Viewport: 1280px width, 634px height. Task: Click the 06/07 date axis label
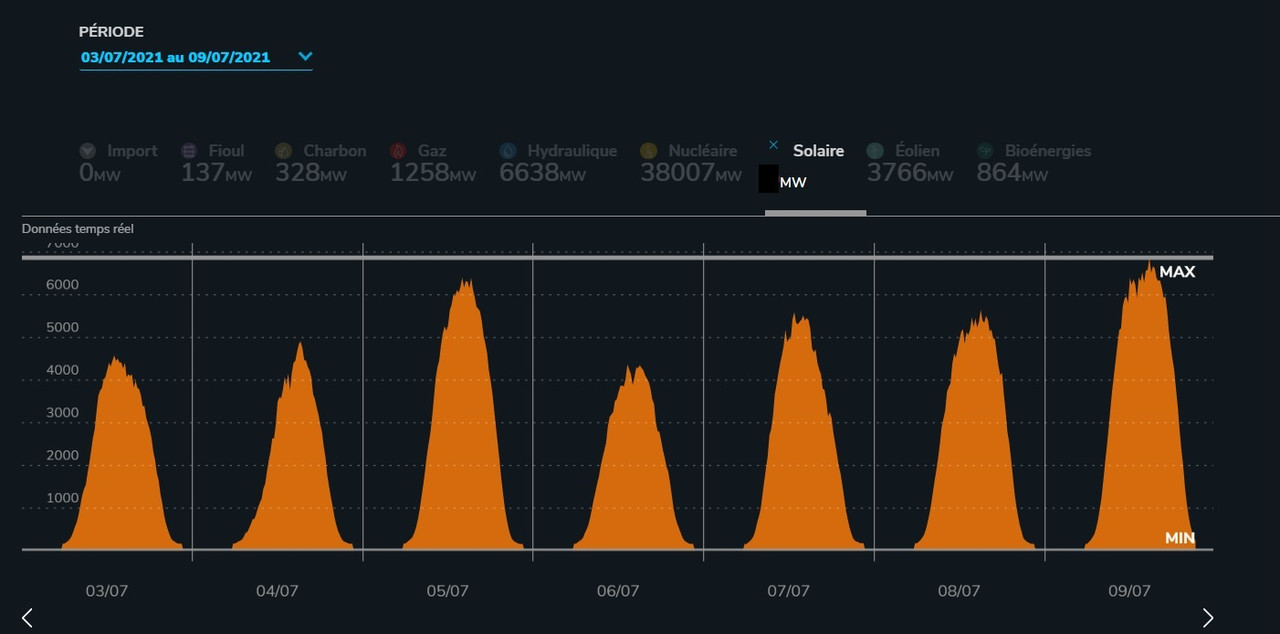click(x=618, y=591)
